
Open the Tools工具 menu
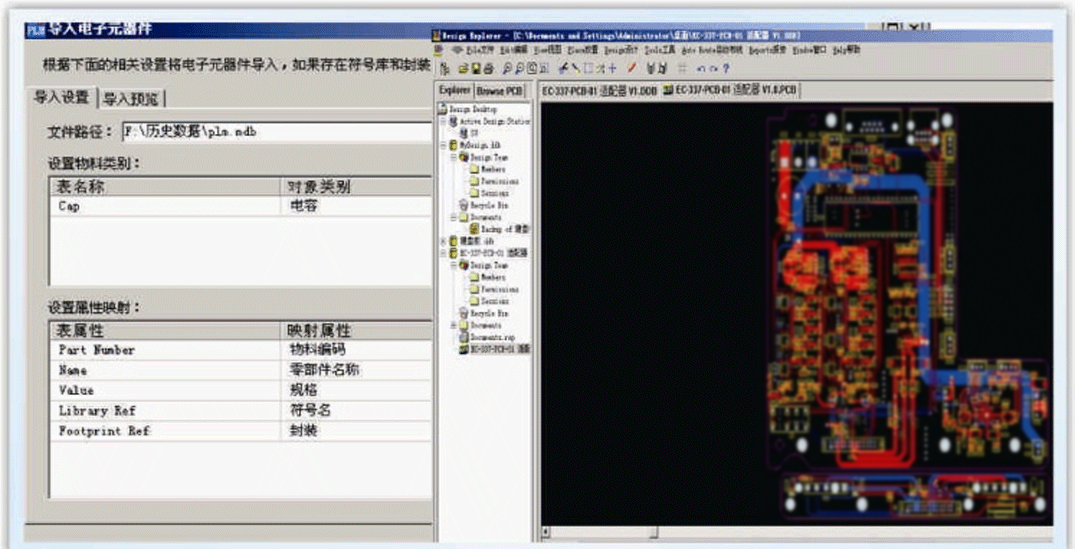tap(657, 49)
